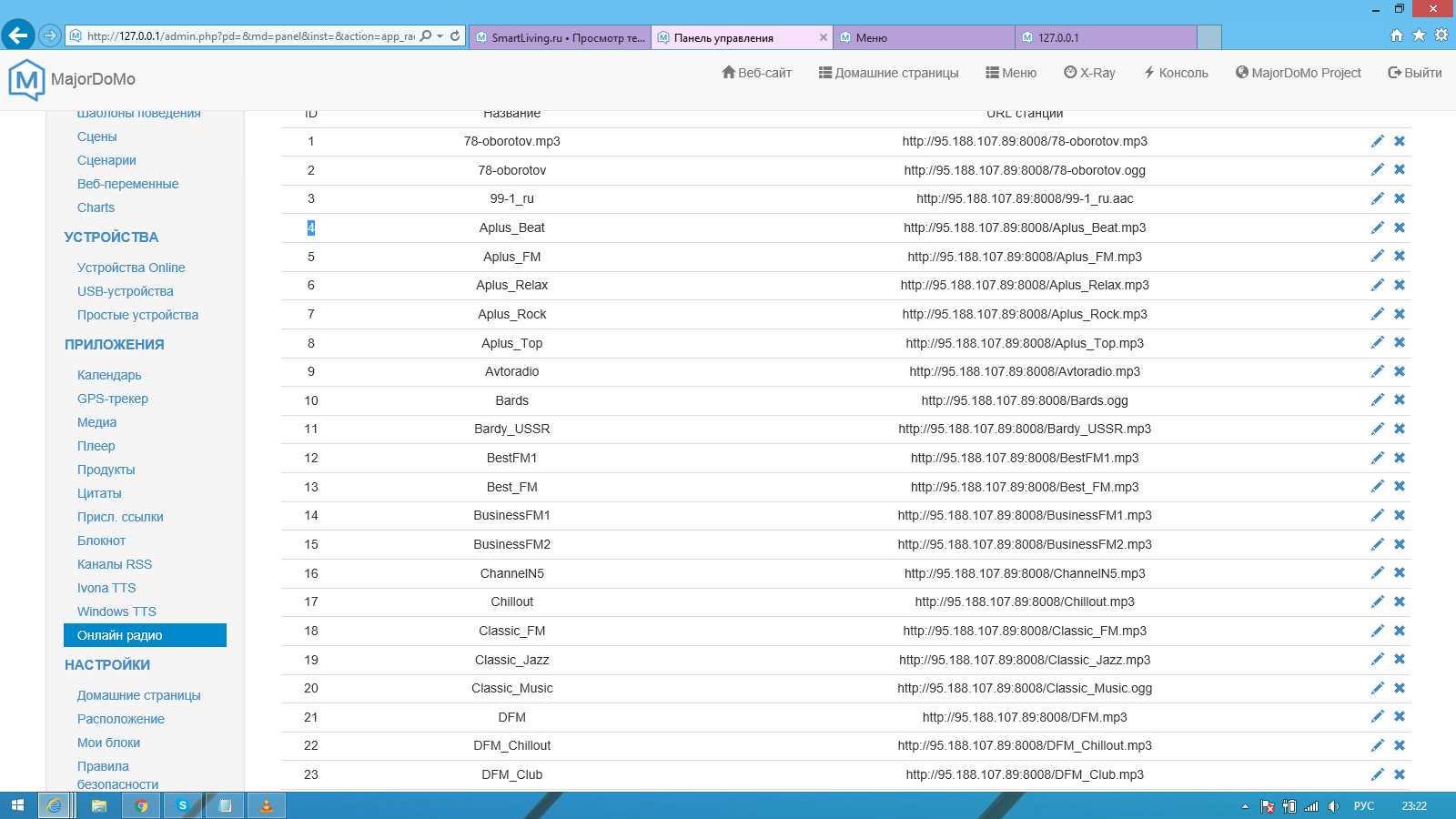Open Устройства Online in the sidebar
The width and height of the screenshot is (1456, 819).
131,268
